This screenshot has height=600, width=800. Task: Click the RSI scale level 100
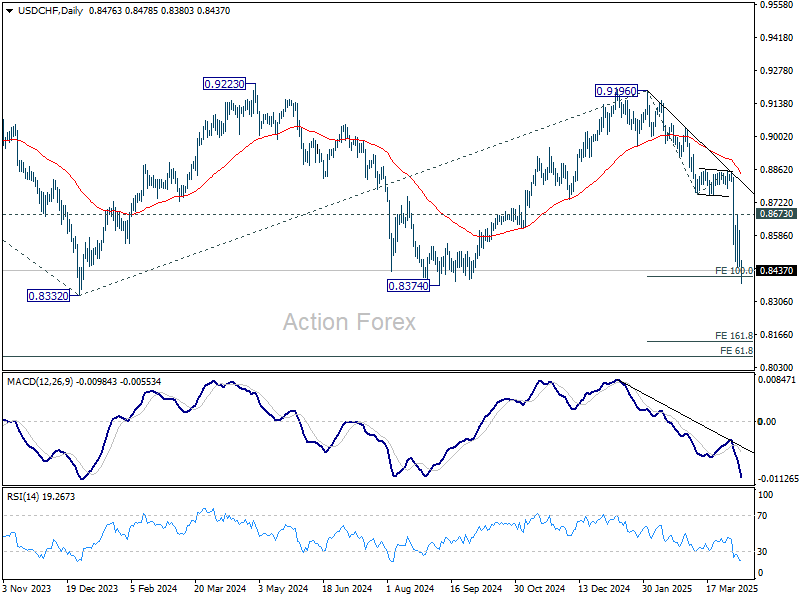tap(766, 494)
